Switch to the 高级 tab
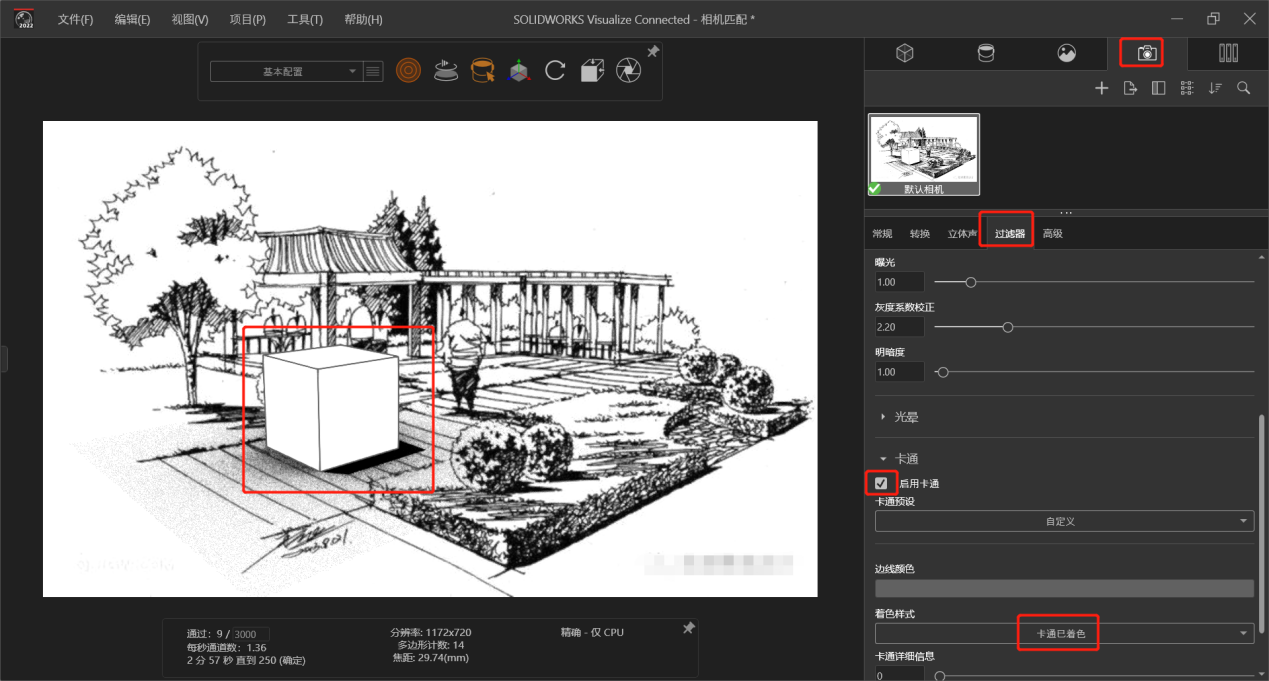Screen dimensions: 1269x681 [x=1052, y=234]
